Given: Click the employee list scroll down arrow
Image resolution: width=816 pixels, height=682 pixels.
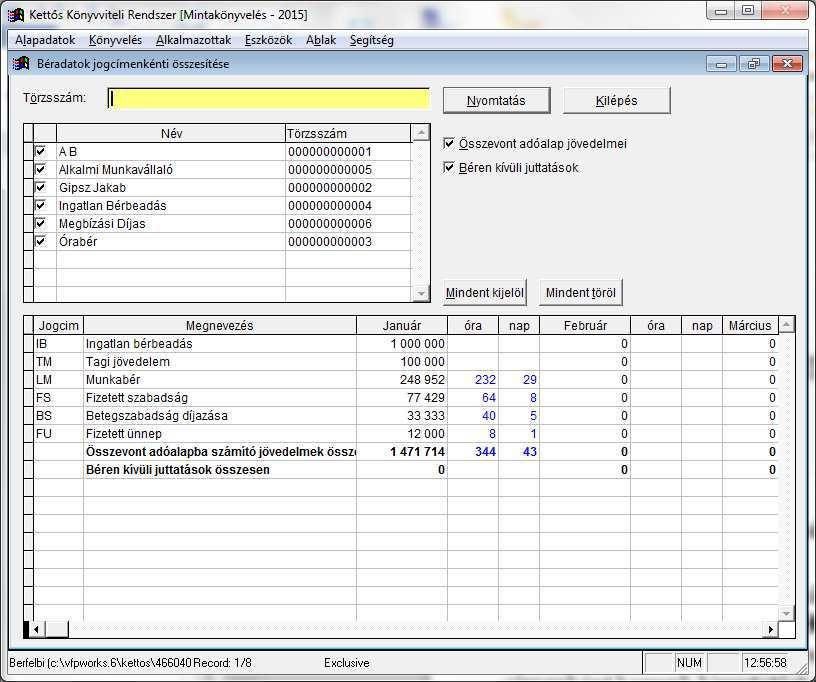Looking at the screenshot, I should (420, 293).
